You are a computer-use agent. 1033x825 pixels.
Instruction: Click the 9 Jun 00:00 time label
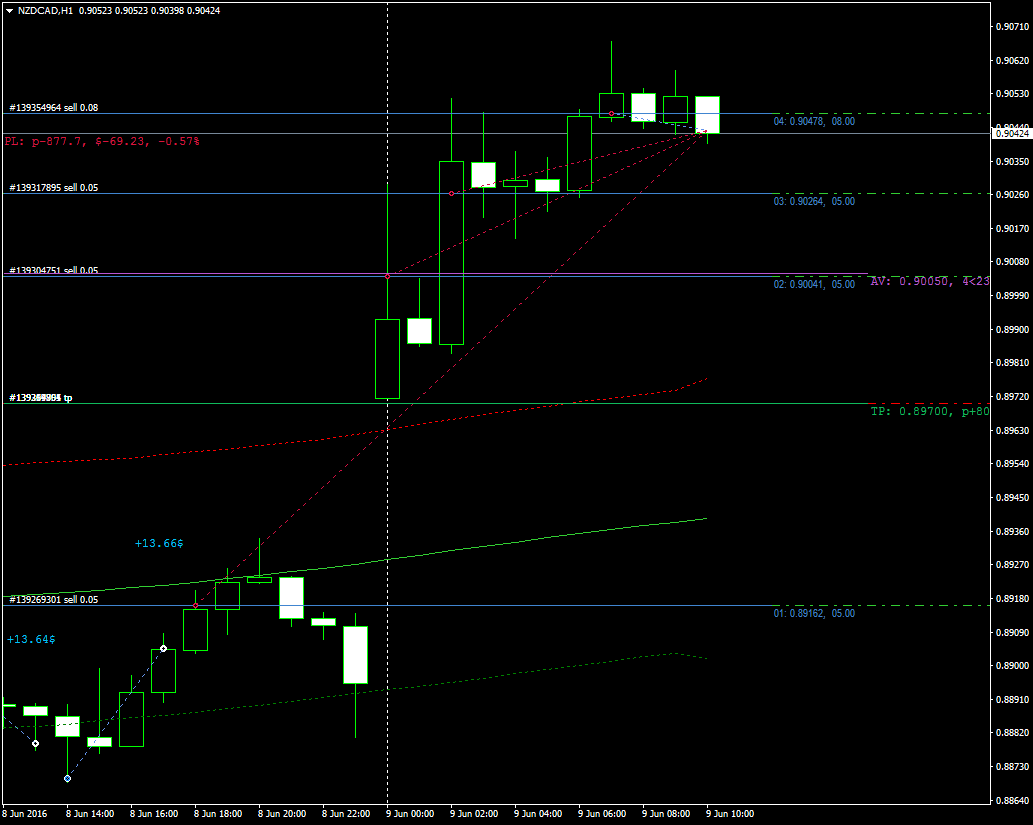click(x=410, y=813)
